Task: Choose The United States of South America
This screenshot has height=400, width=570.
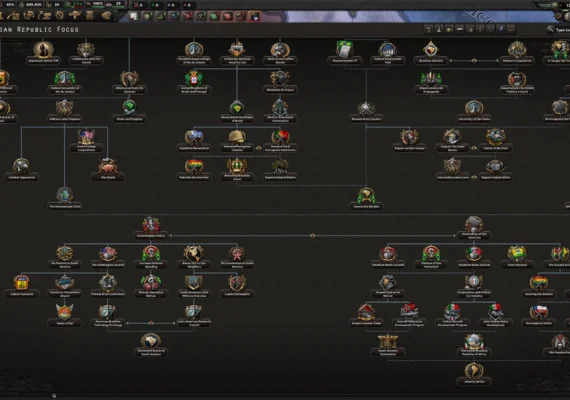Action: pyautogui.click(x=150, y=345)
